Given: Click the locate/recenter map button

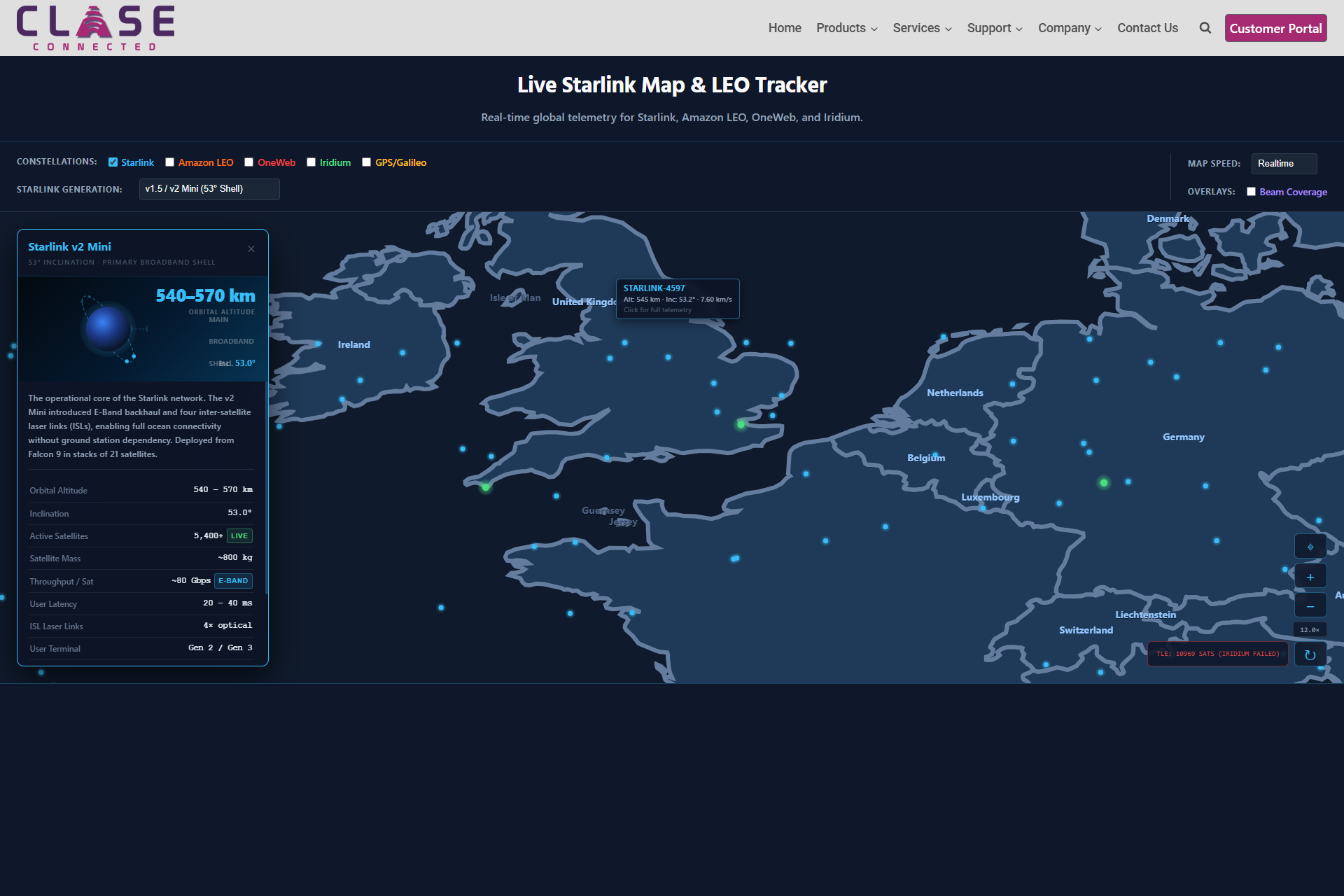Looking at the screenshot, I should (x=1310, y=547).
